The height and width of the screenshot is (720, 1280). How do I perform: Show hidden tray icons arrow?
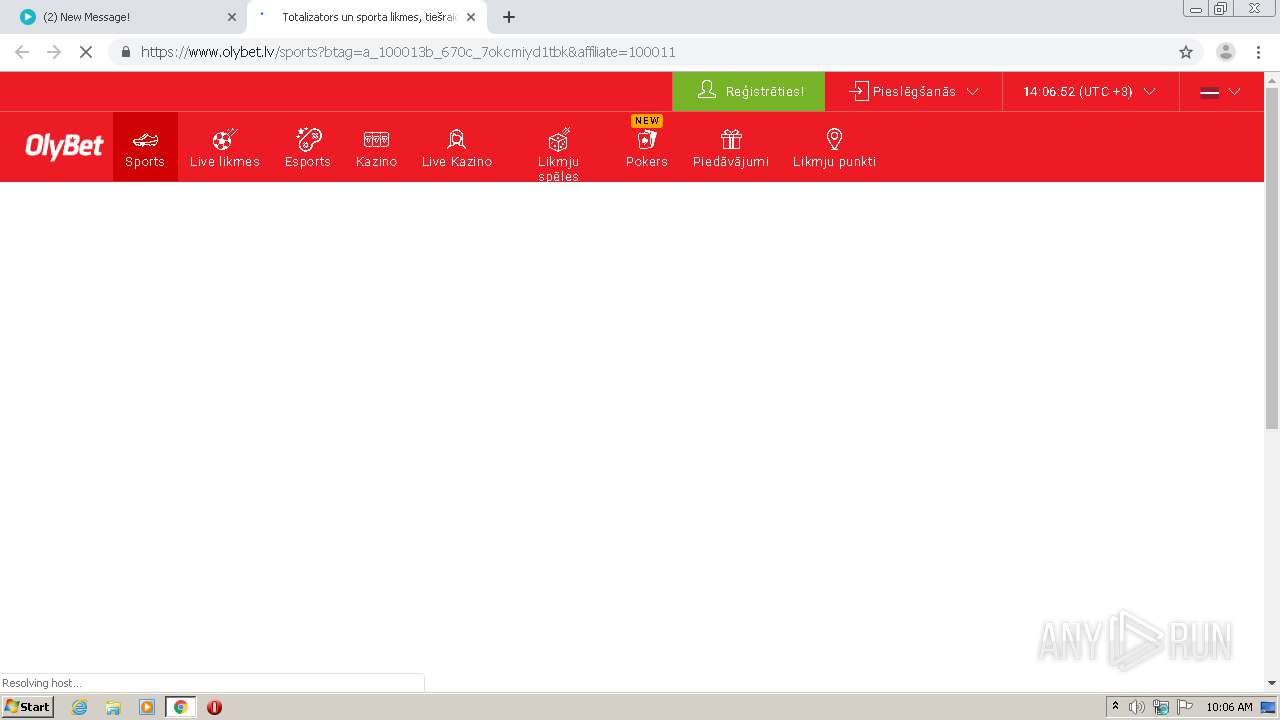[1115, 706]
